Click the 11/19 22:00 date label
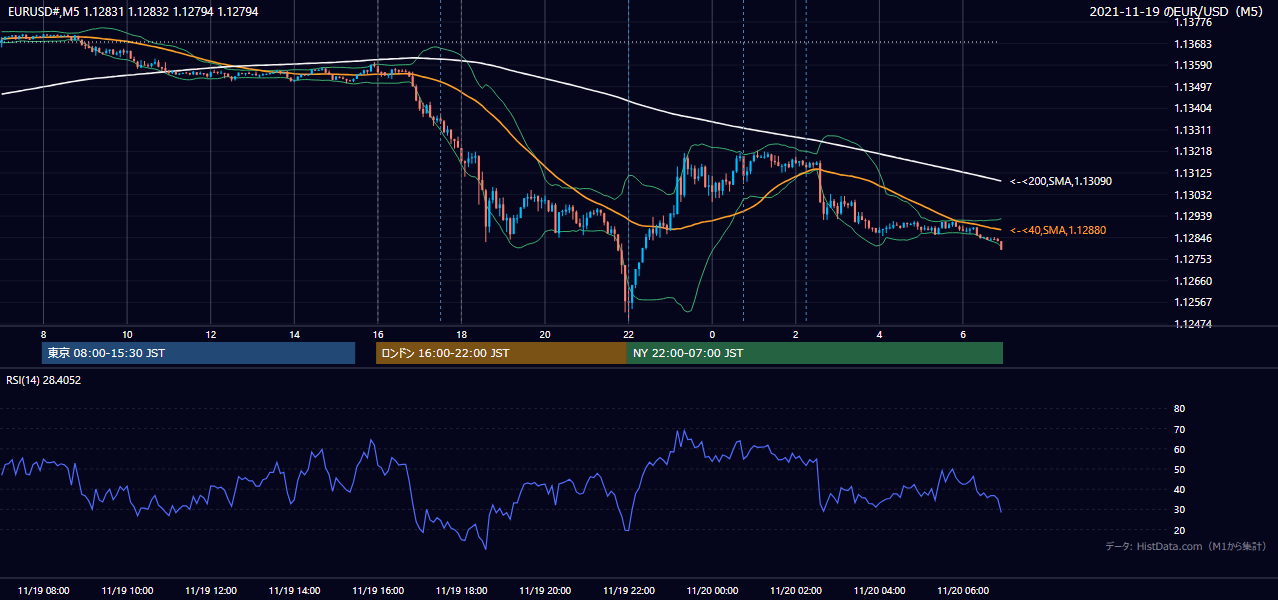The image size is (1278, 600). click(628, 591)
